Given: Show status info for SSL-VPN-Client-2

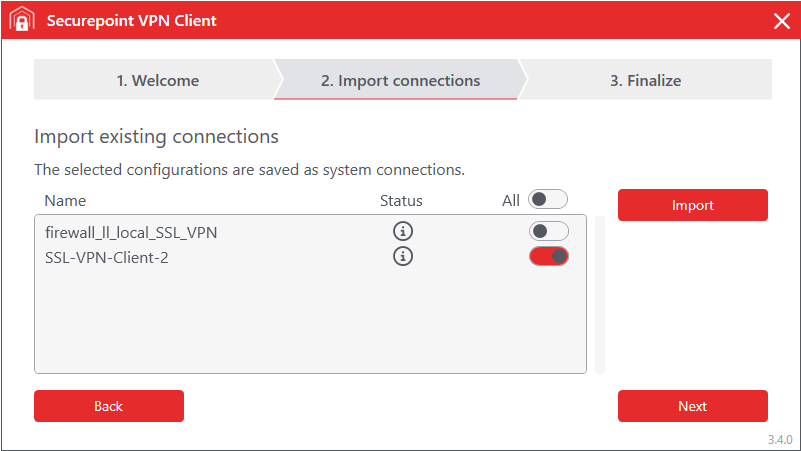Looking at the screenshot, I should [403, 257].
